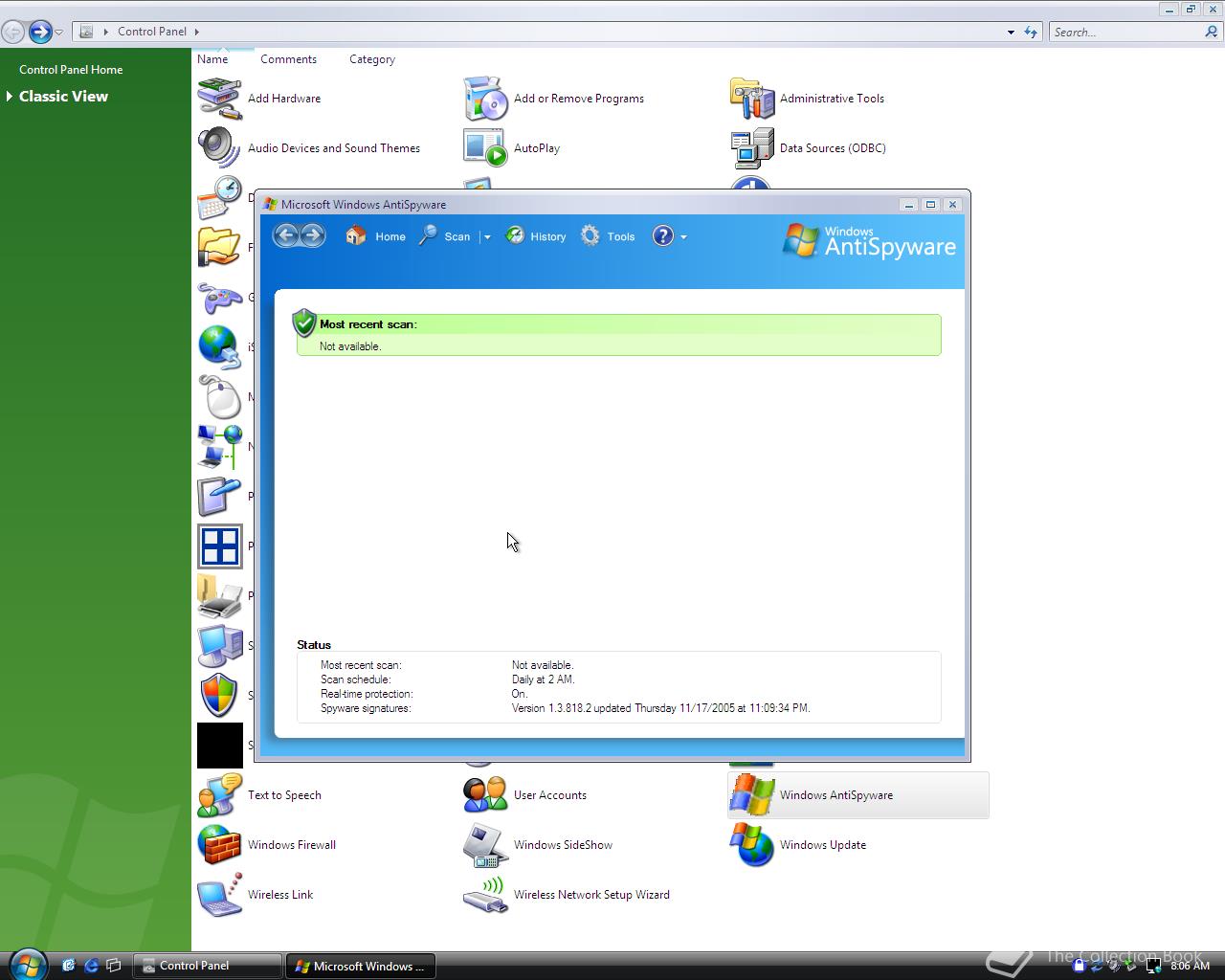This screenshot has width=1225, height=980.
Task: Click the 'Real-time protection:' status label
Action: [367, 694]
